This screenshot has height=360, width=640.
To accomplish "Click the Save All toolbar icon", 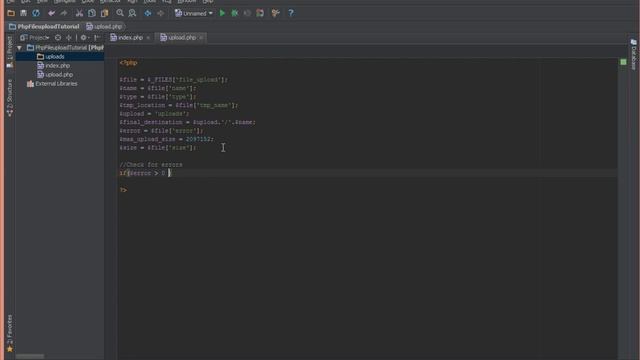I will [23, 13].
